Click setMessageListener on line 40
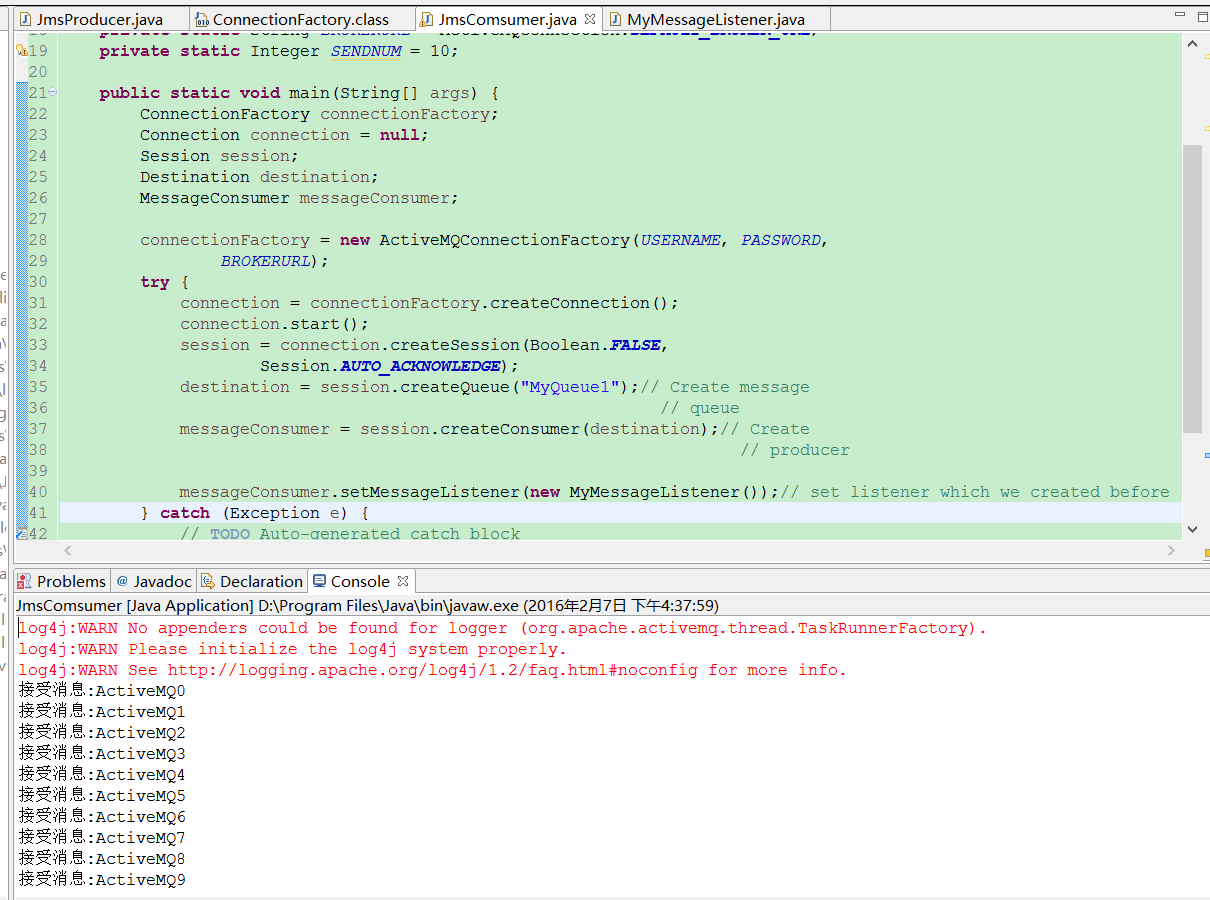This screenshot has height=900, width=1210. [x=430, y=492]
